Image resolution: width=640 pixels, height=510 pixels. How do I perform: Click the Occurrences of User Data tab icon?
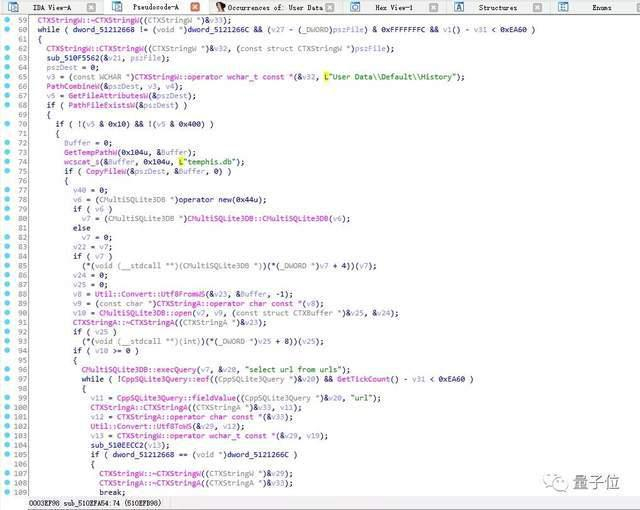[x=220, y=7]
